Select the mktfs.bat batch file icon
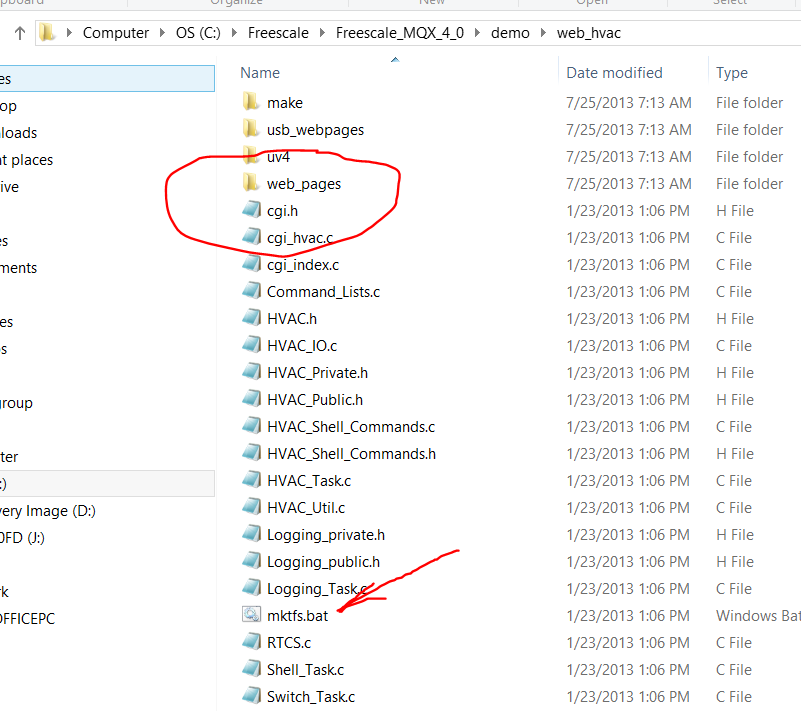Screen dimensions: 801x712 pos(251,615)
